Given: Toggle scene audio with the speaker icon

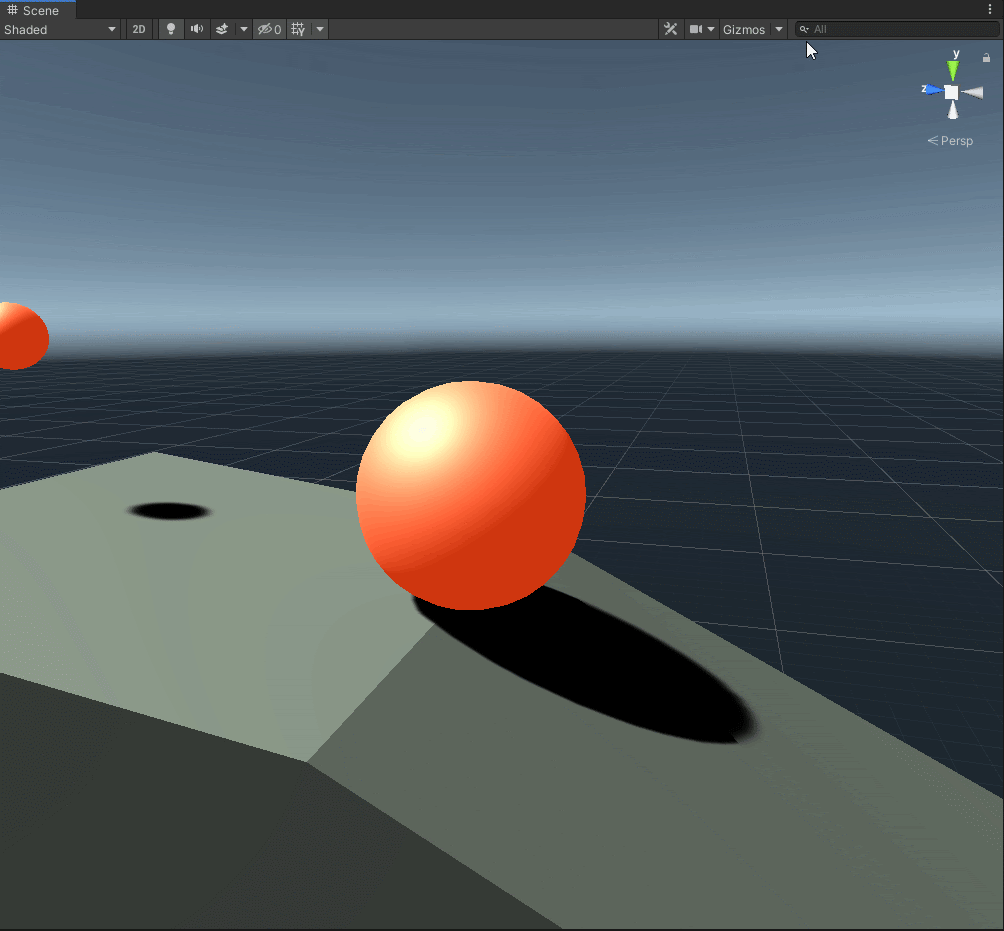Looking at the screenshot, I should [x=197, y=29].
